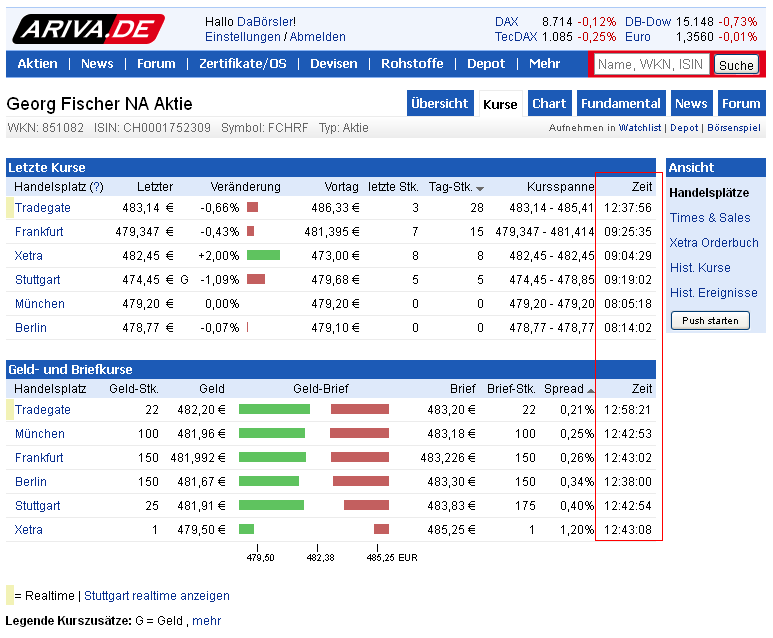Image resolution: width=773 pixels, height=638 pixels.
Task: Open Tradegate in Geld- und Briefkurse table
Action: [x=43, y=410]
